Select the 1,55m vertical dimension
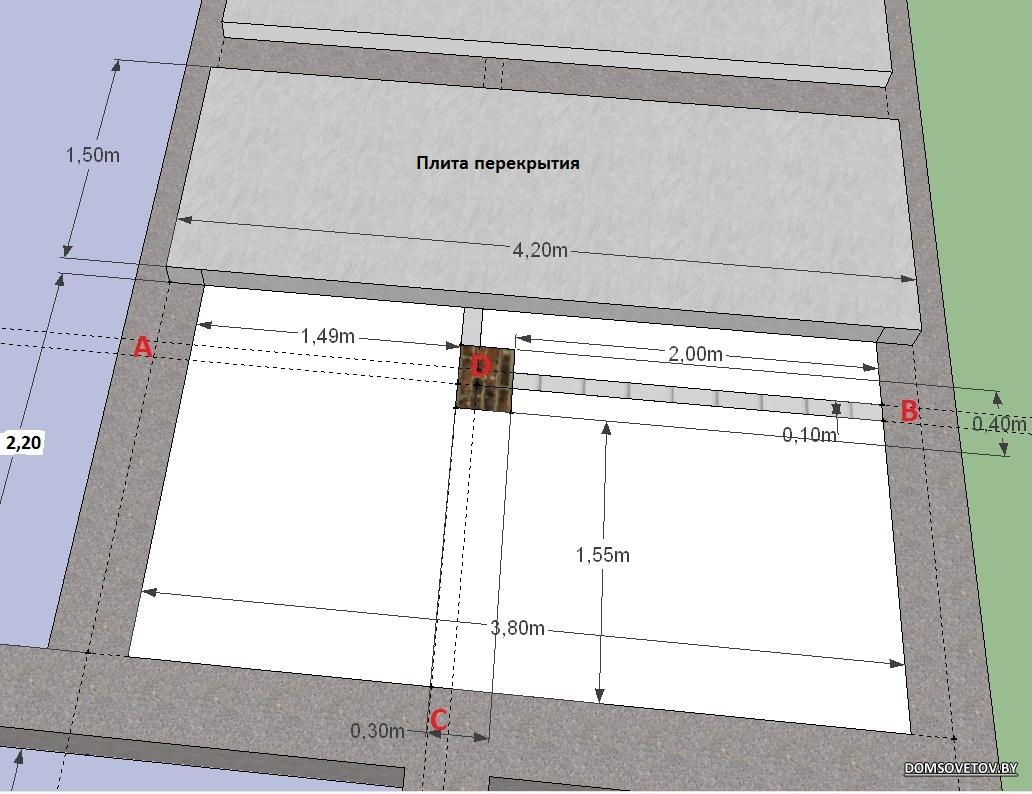The image size is (1032, 794). point(601,554)
